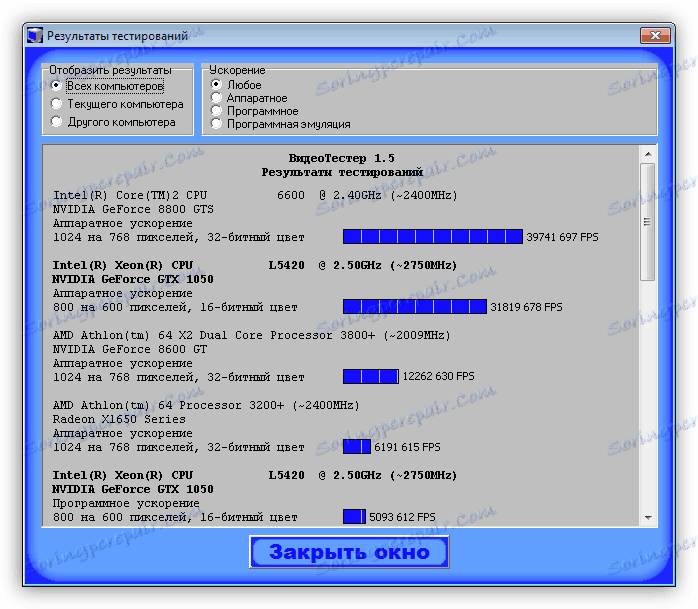Click the app icon in title bar
Image resolution: width=698 pixels, height=609 pixels.
pyautogui.click(x=35, y=35)
